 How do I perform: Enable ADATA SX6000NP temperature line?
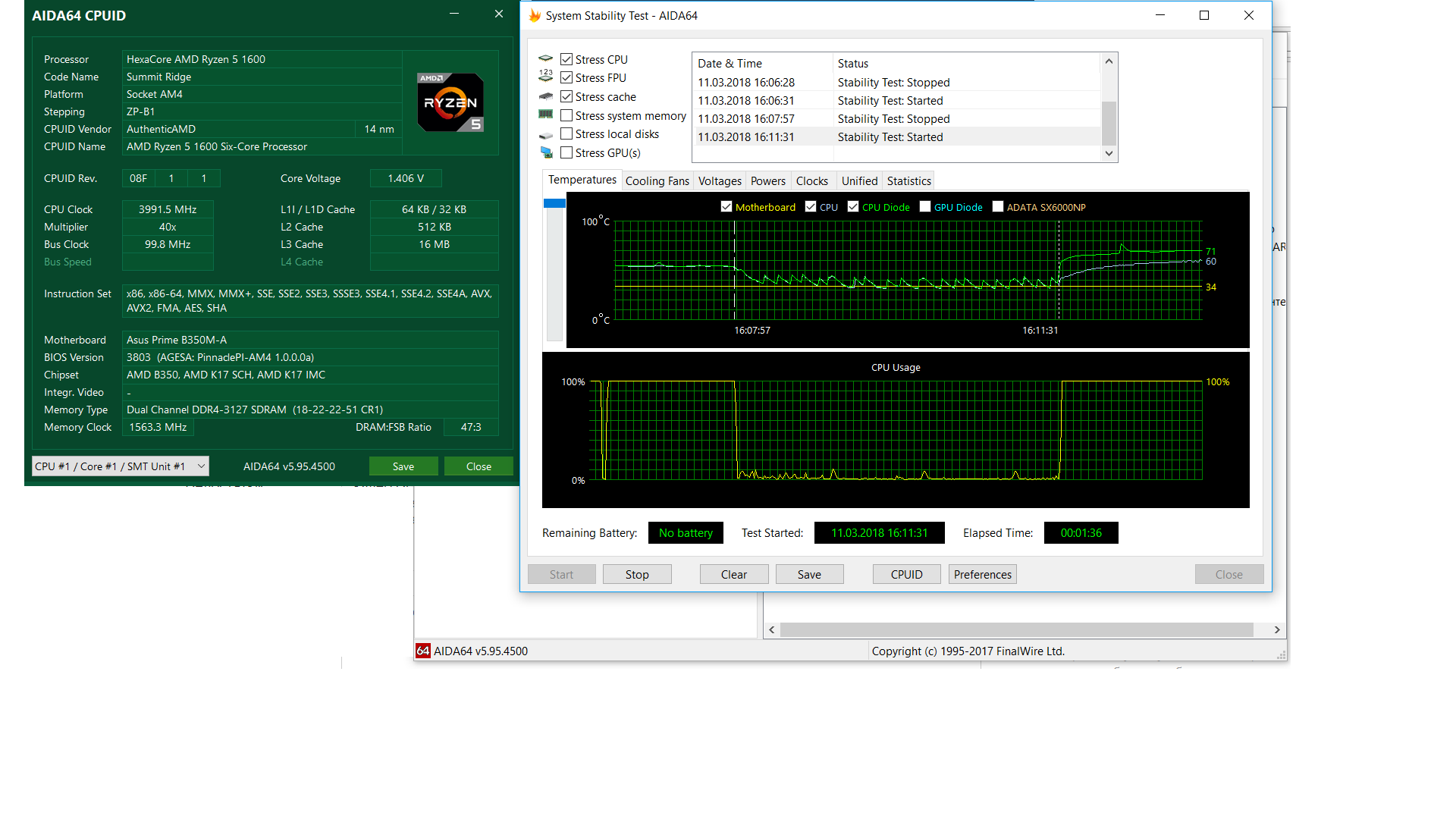(998, 206)
